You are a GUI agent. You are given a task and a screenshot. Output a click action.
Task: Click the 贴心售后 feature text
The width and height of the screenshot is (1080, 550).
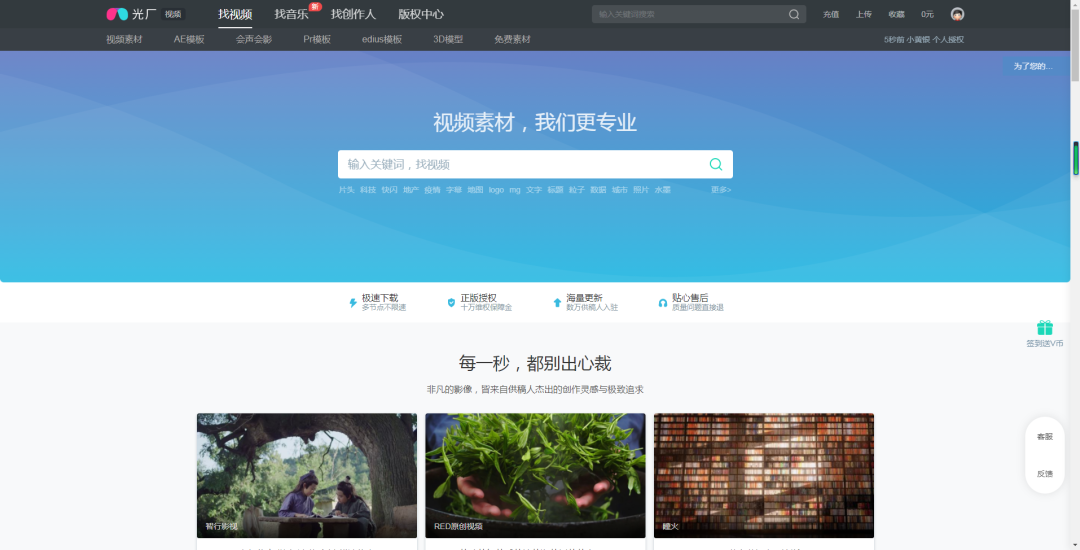[689, 298]
